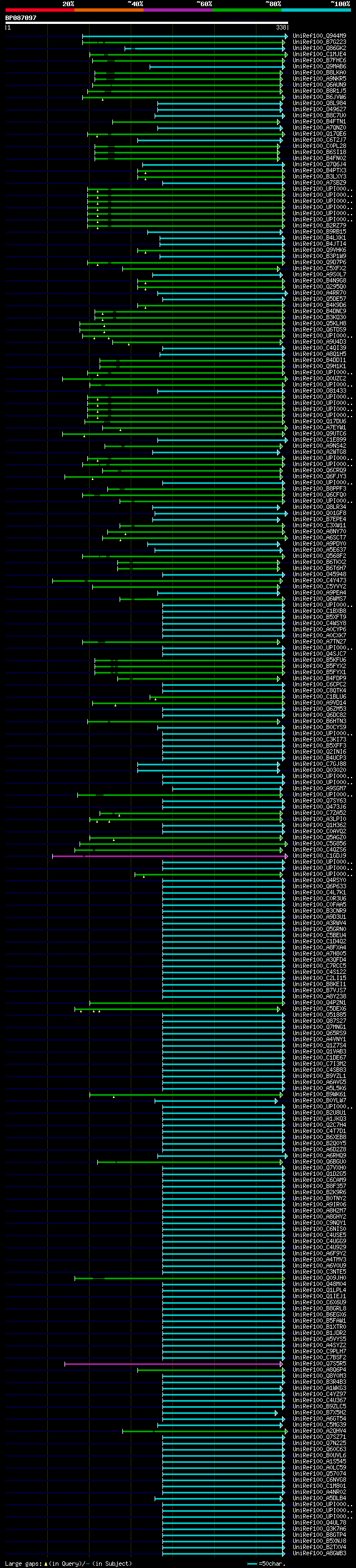The image size is (356, 1568).
Task: Select the UniRef100_A9NKR5 label
Action: 319,78
